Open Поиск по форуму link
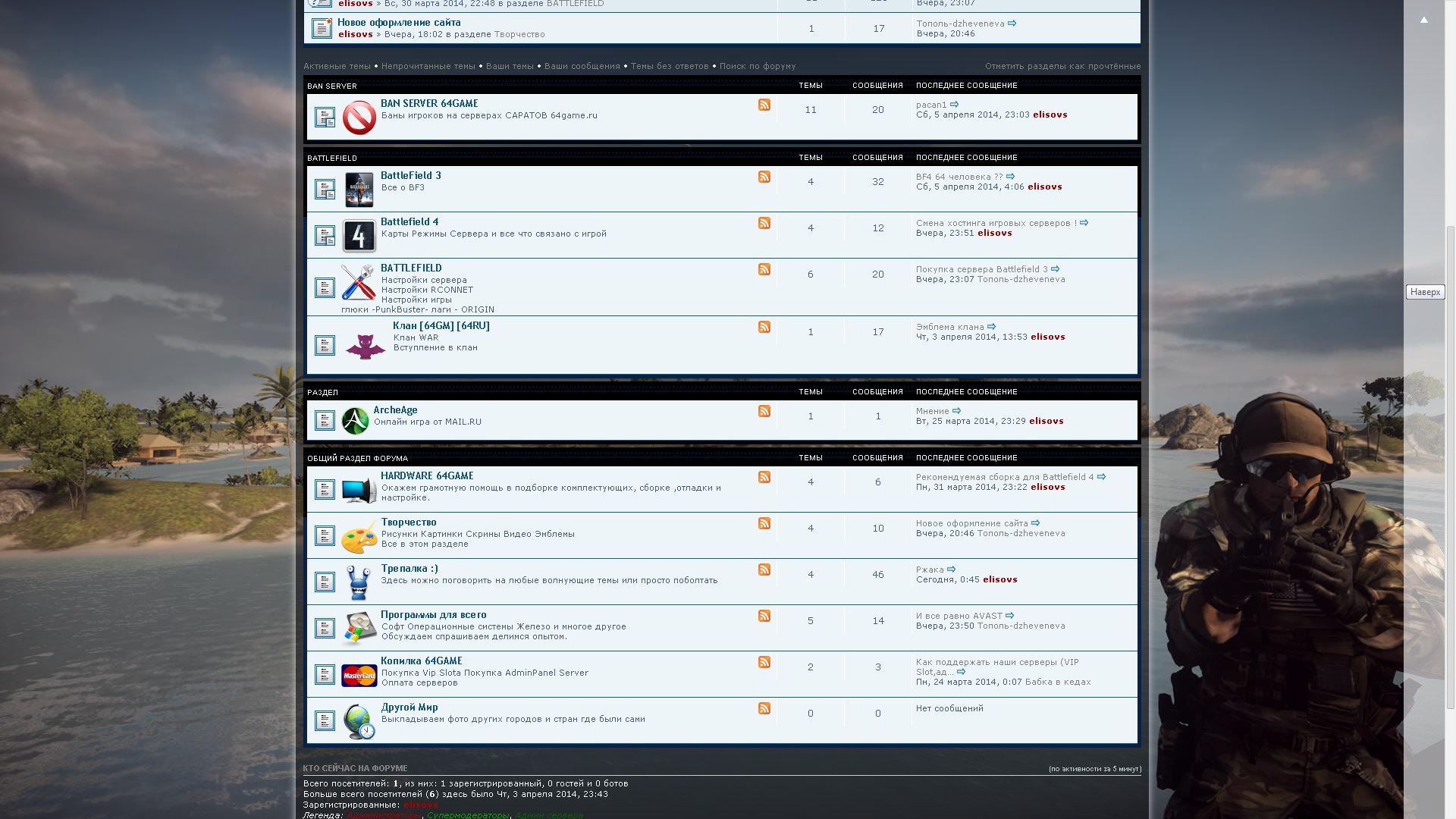The width and height of the screenshot is (1456, 819). point(757,66)
